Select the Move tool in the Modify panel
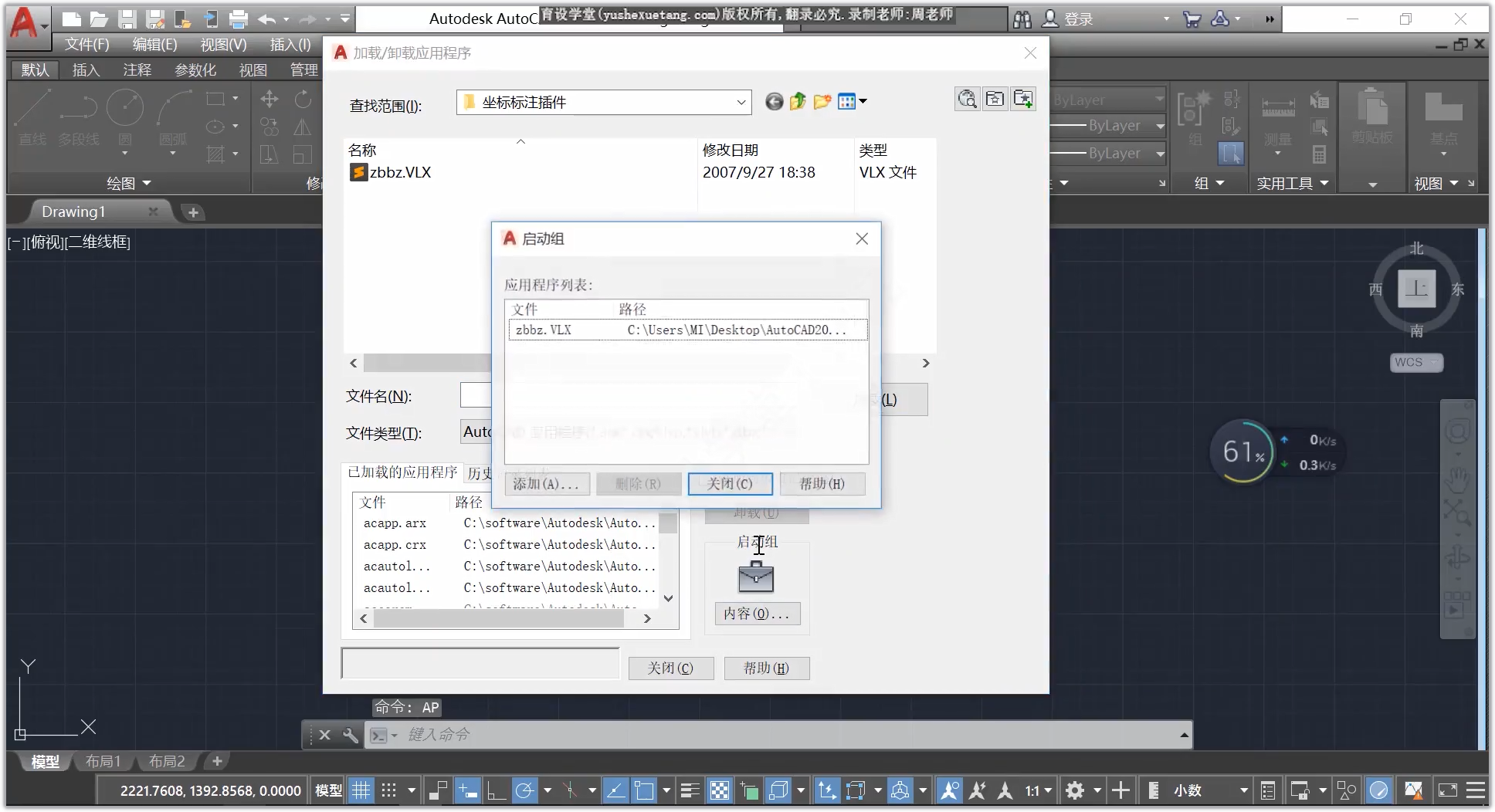The width and height of the screenshot is (1495, 812). [270, 99]
